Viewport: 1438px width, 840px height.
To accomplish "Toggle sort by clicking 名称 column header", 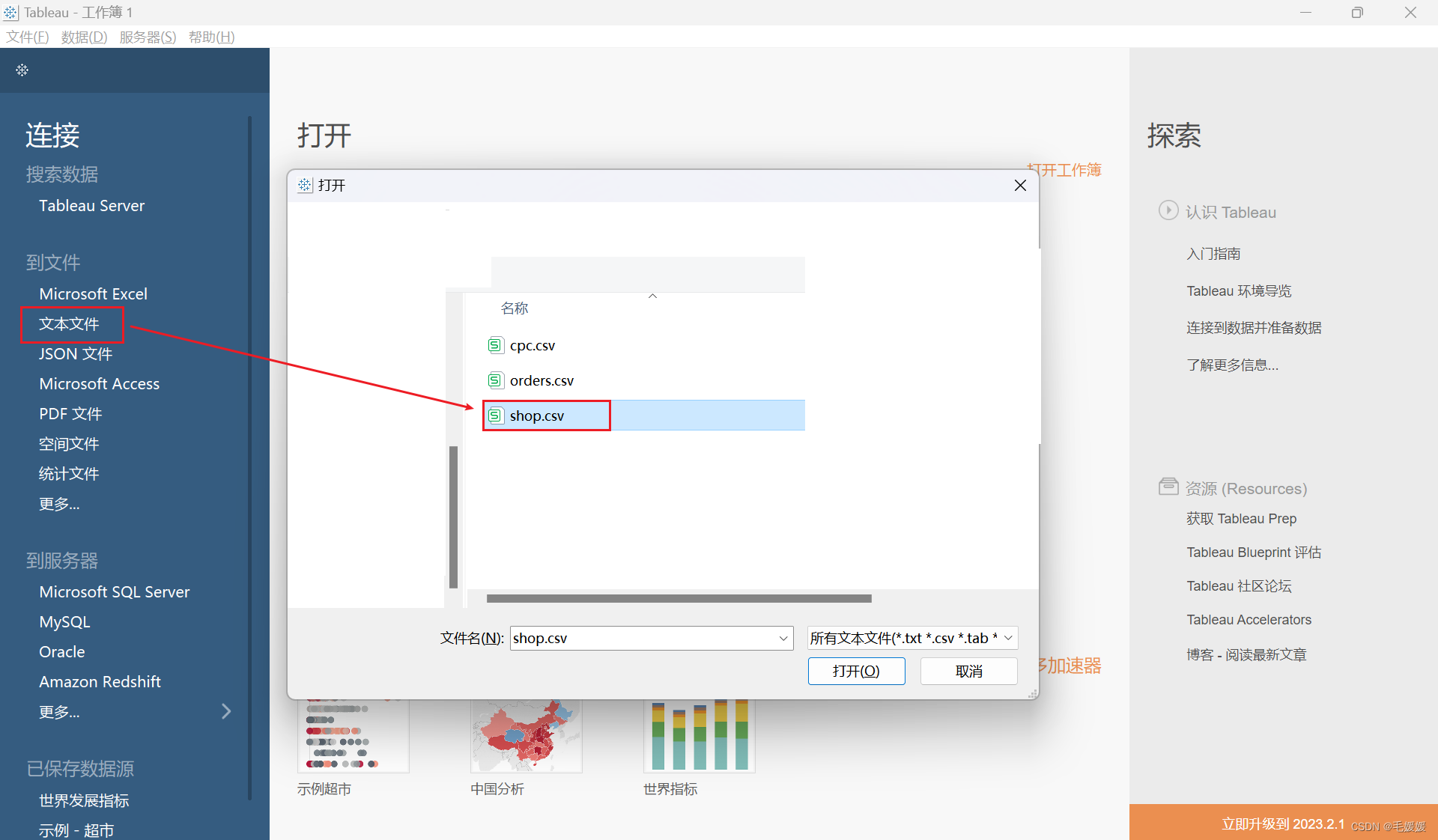I will point(515,308).
